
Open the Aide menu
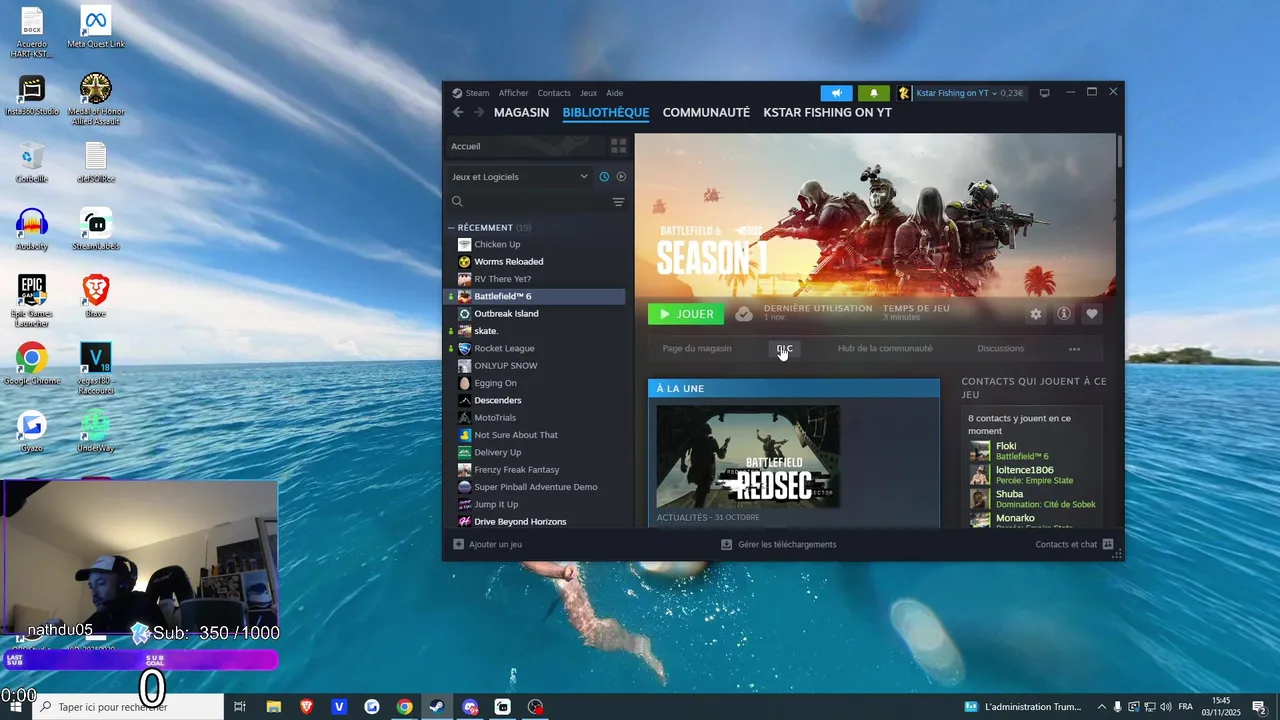point(614,93)
